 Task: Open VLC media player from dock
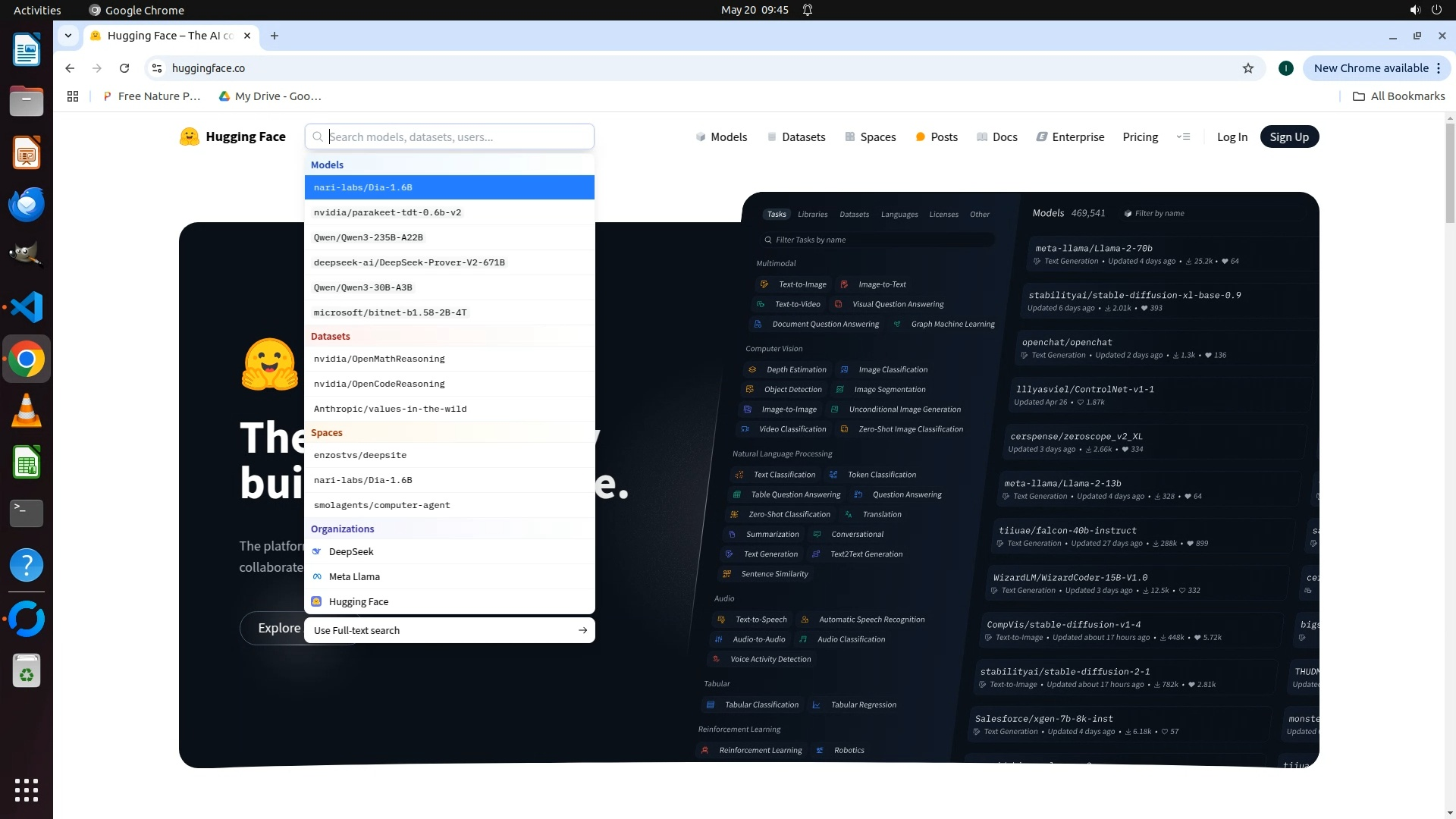tap(27, 411)
